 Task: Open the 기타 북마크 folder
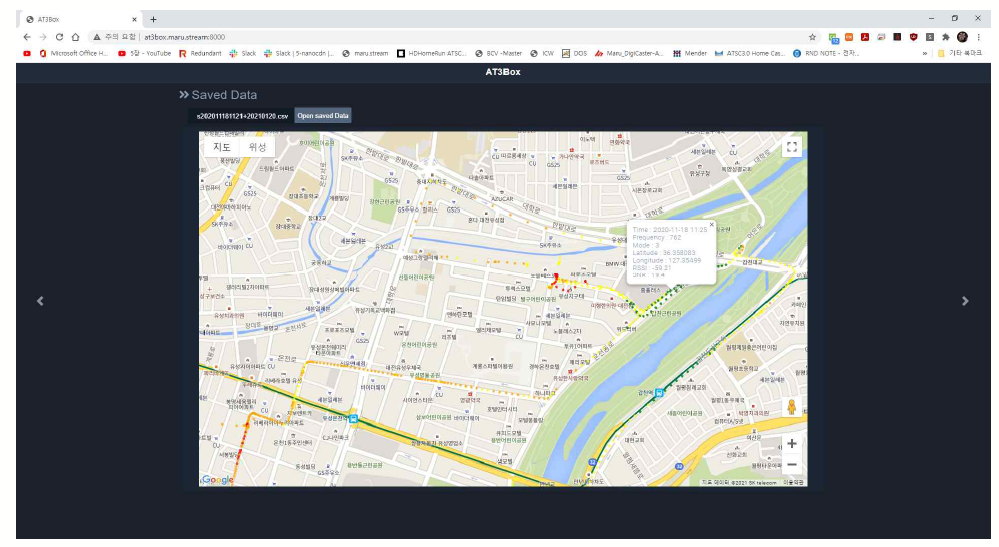(960, 53)
